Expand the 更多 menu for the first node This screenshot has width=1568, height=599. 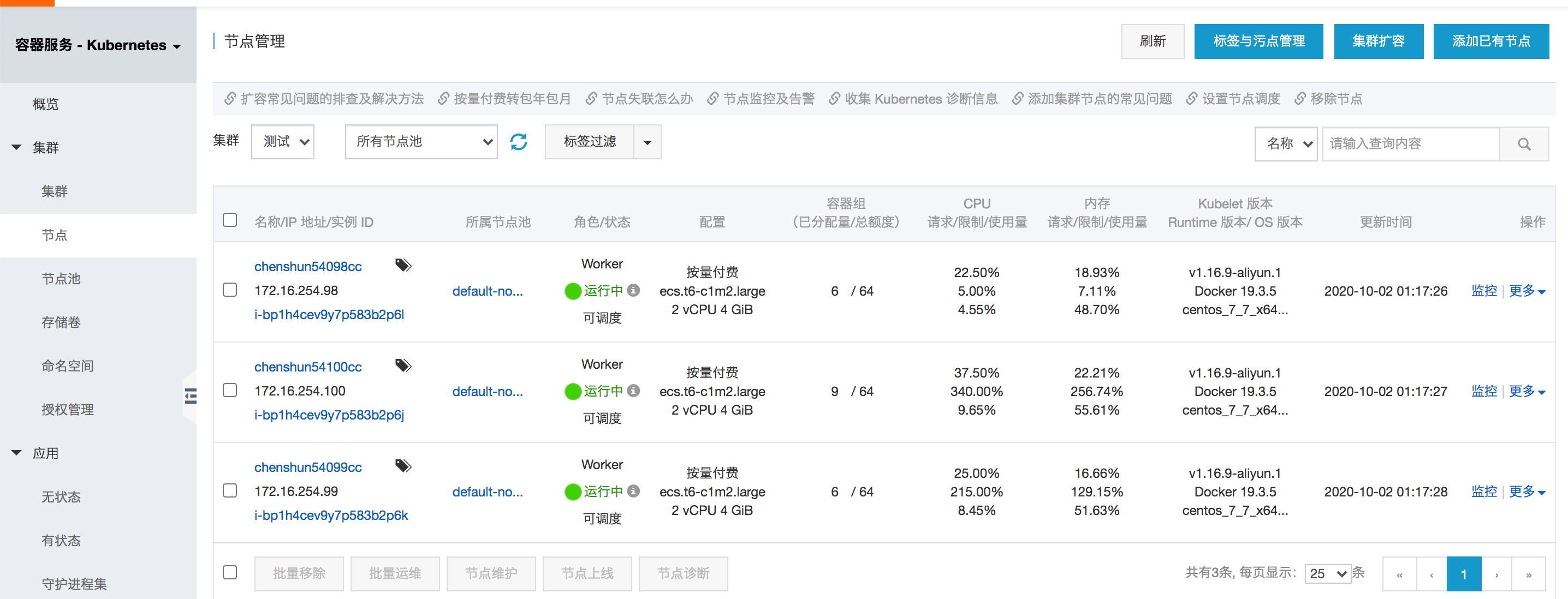[x=1527, y=291]
